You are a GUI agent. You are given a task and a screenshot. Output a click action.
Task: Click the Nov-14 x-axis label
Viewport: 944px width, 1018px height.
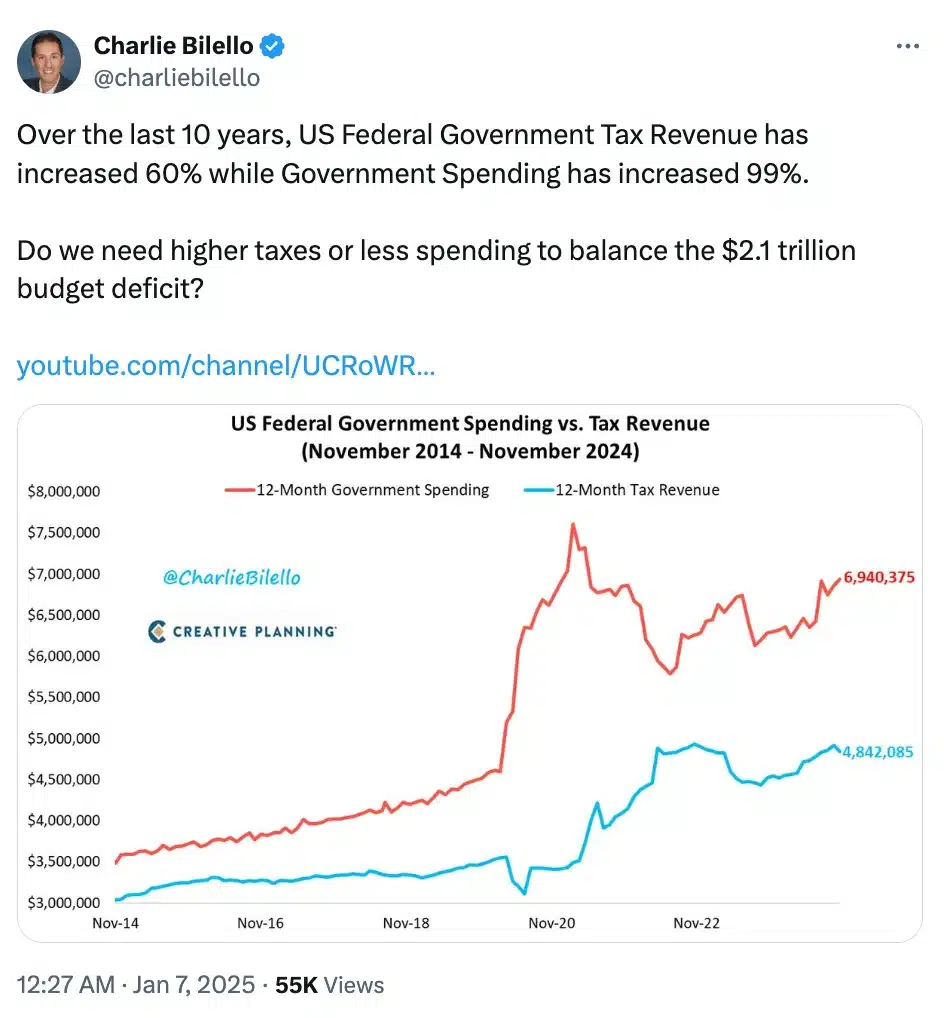[x=115, y=923]
